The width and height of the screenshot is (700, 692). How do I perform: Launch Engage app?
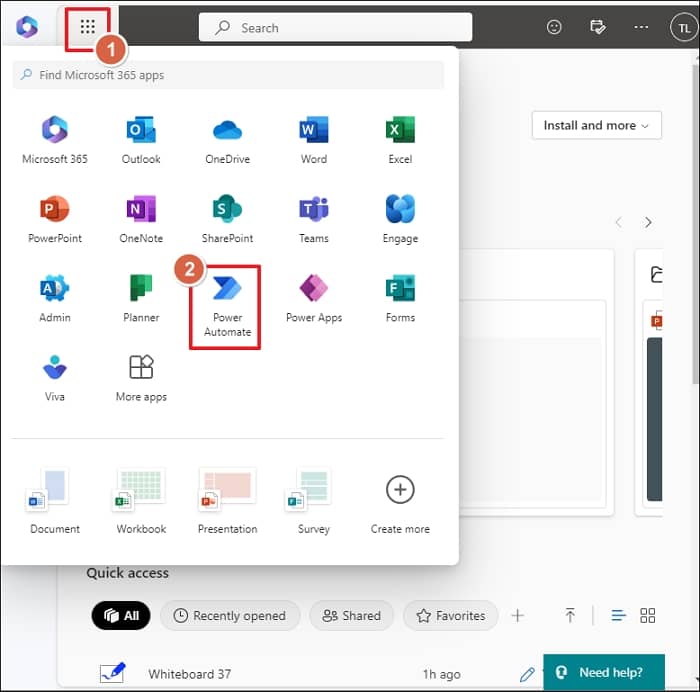[400, 219]
